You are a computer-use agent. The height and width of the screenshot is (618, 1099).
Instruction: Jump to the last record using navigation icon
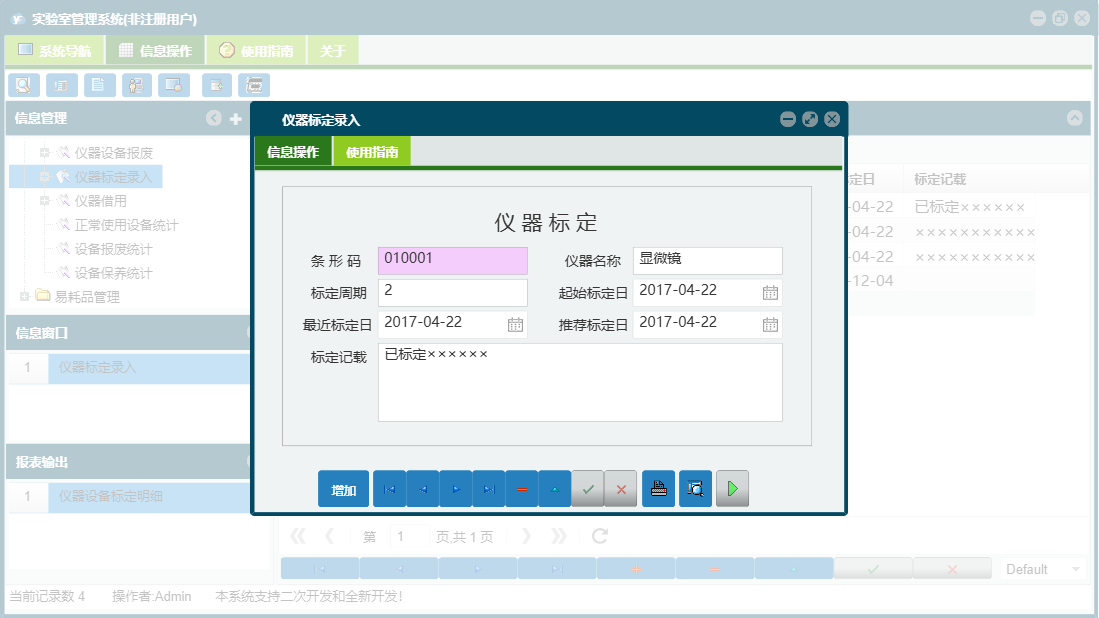click(x=488, y=489)
